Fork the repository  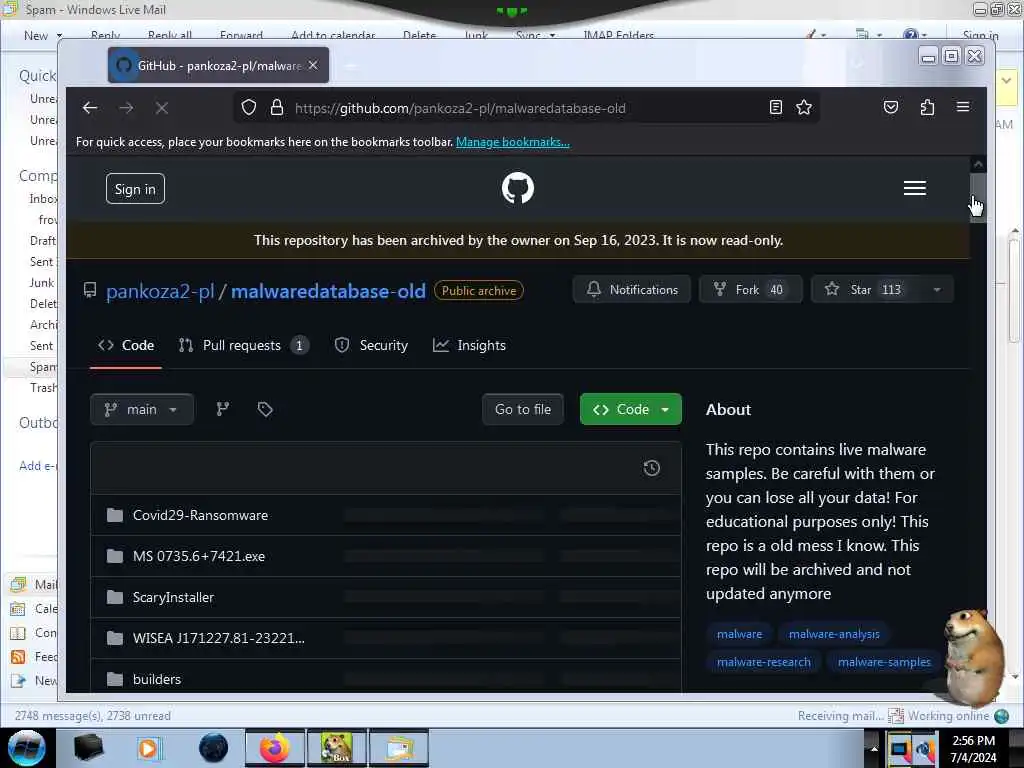[750, 289]
